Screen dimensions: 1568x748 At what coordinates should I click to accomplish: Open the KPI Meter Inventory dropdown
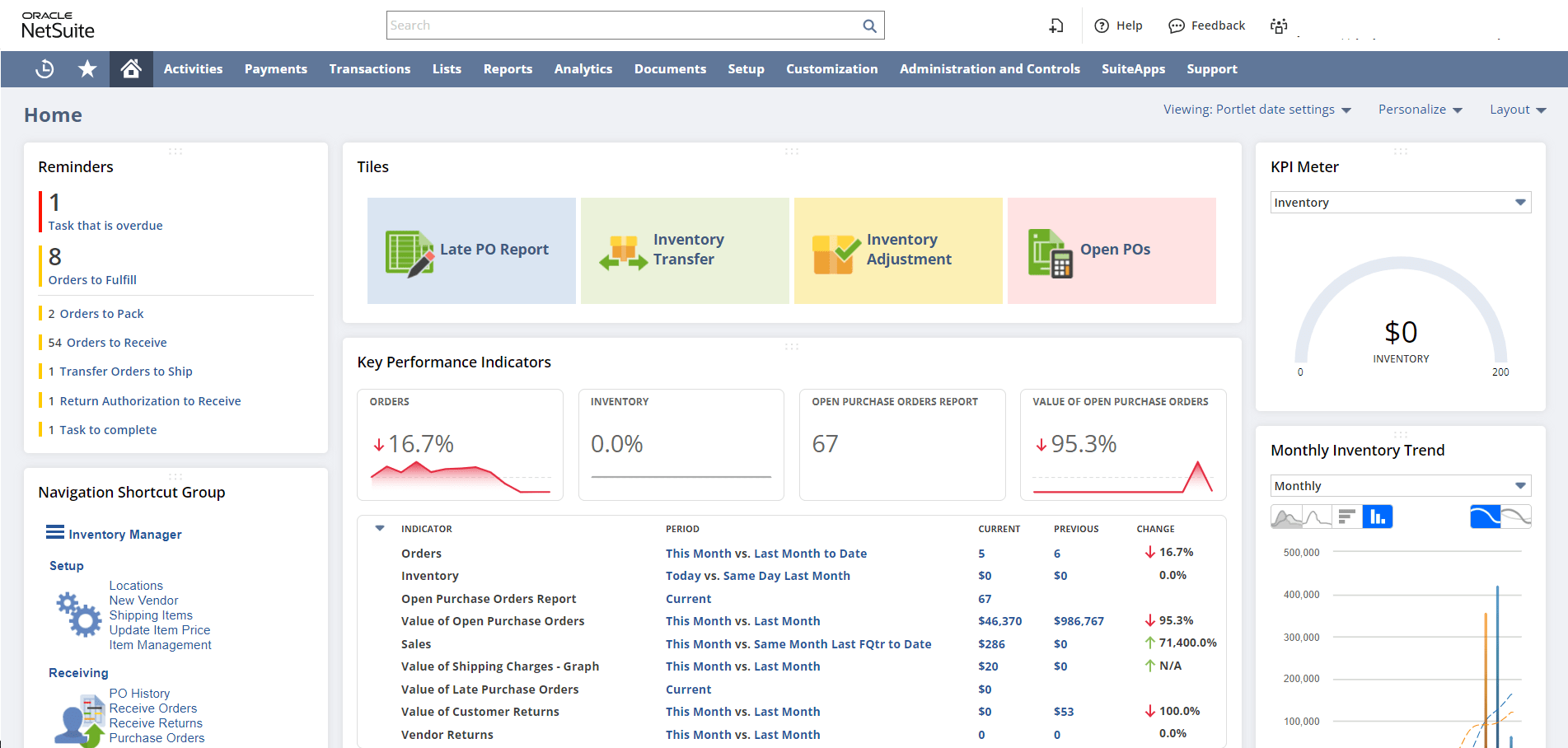(1401, 203)
